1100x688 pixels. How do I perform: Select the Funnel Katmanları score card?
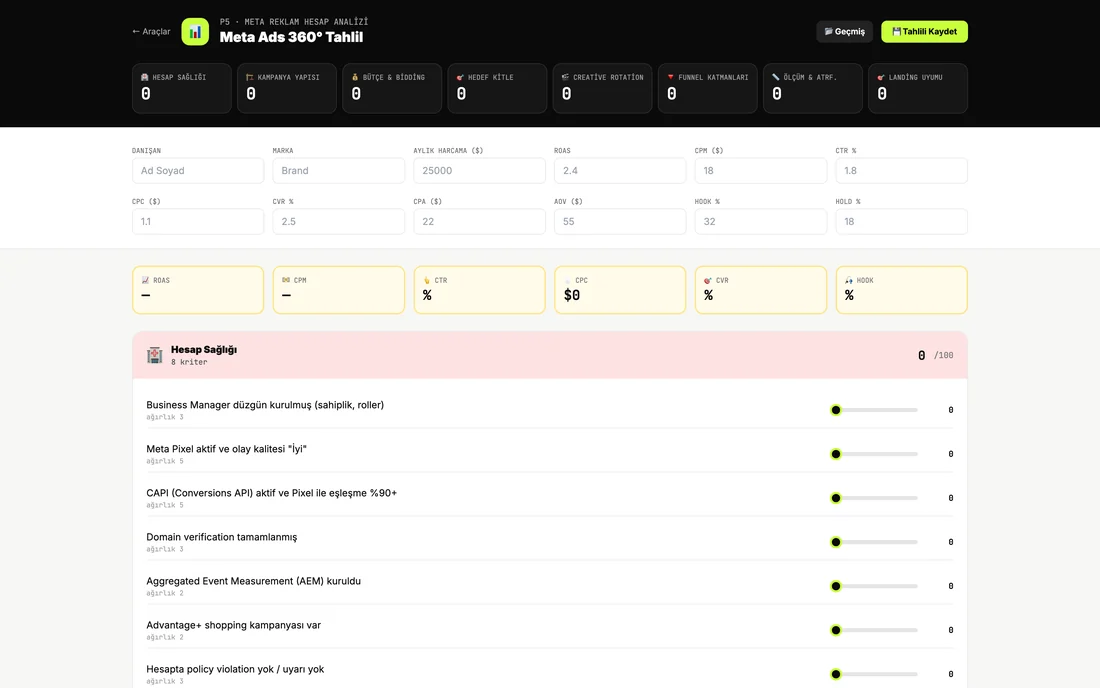pyautogui.click(x=708, y=88)
